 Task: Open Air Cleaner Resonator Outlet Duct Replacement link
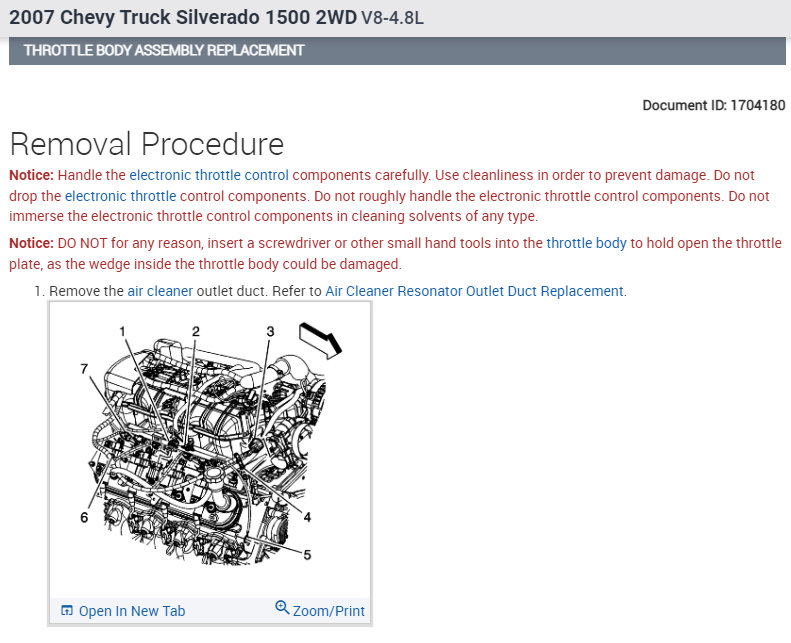click(475, 291)
